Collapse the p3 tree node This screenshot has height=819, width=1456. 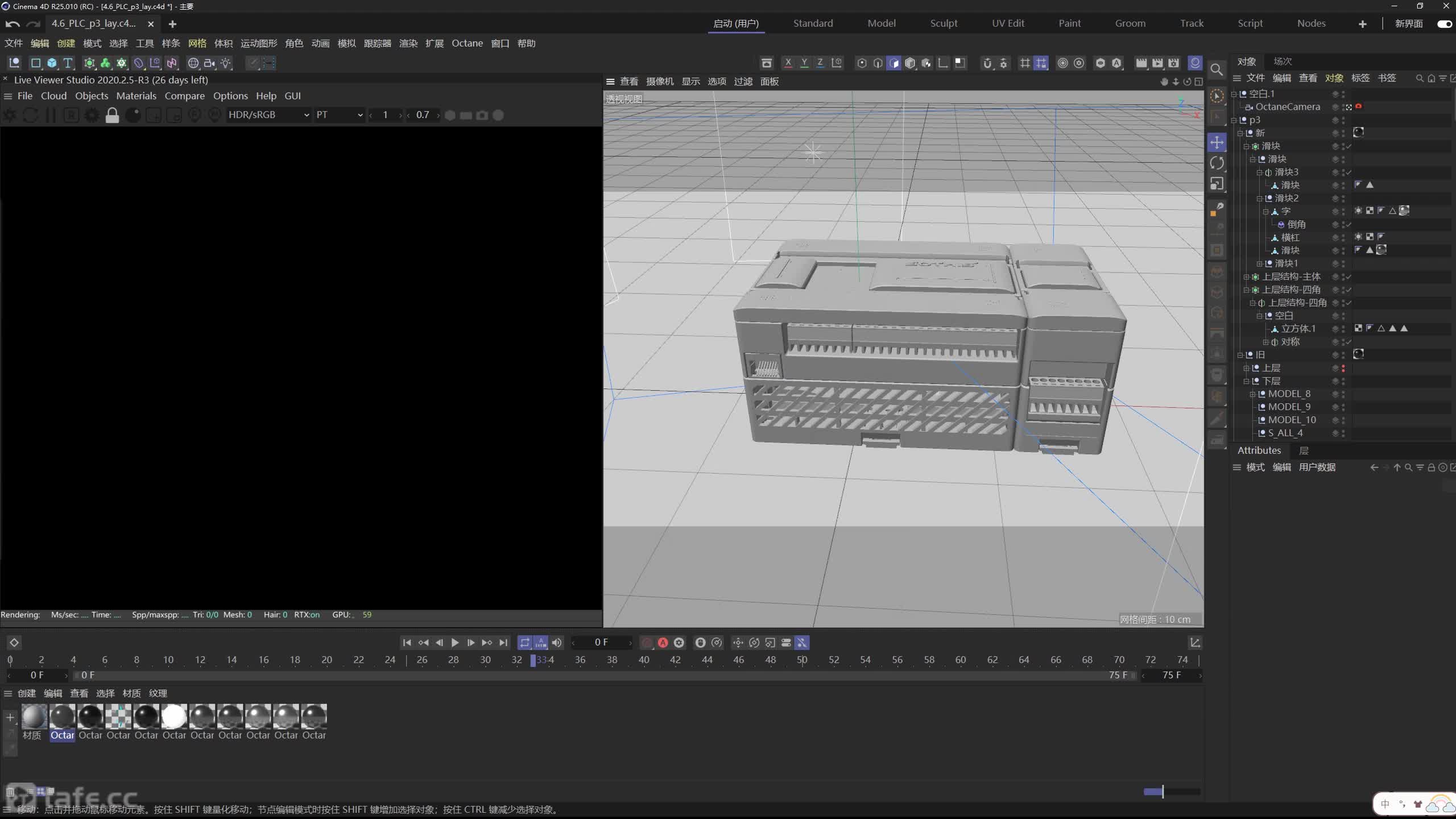coord(1234,120)
